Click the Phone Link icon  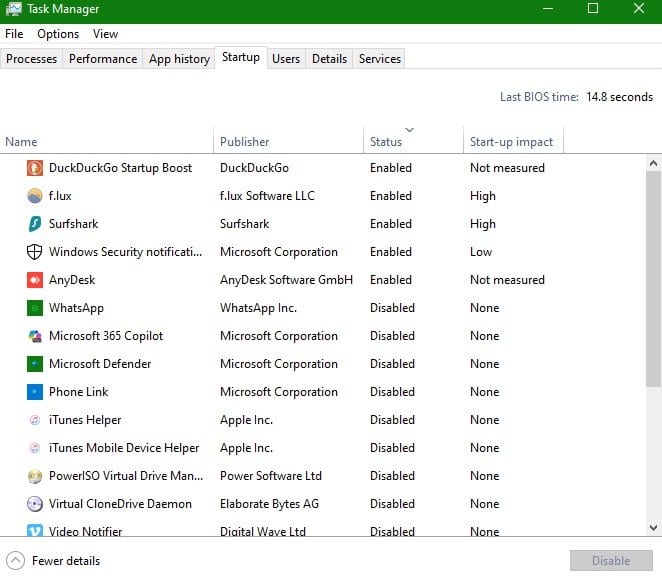click(35, 392)
